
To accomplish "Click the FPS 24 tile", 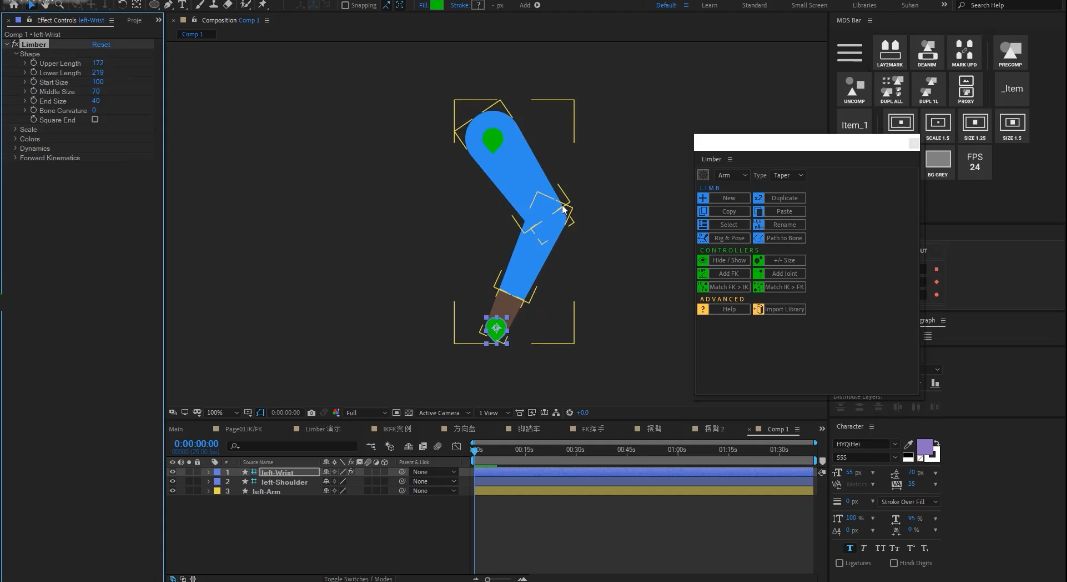I will click(x=974, y=162).
